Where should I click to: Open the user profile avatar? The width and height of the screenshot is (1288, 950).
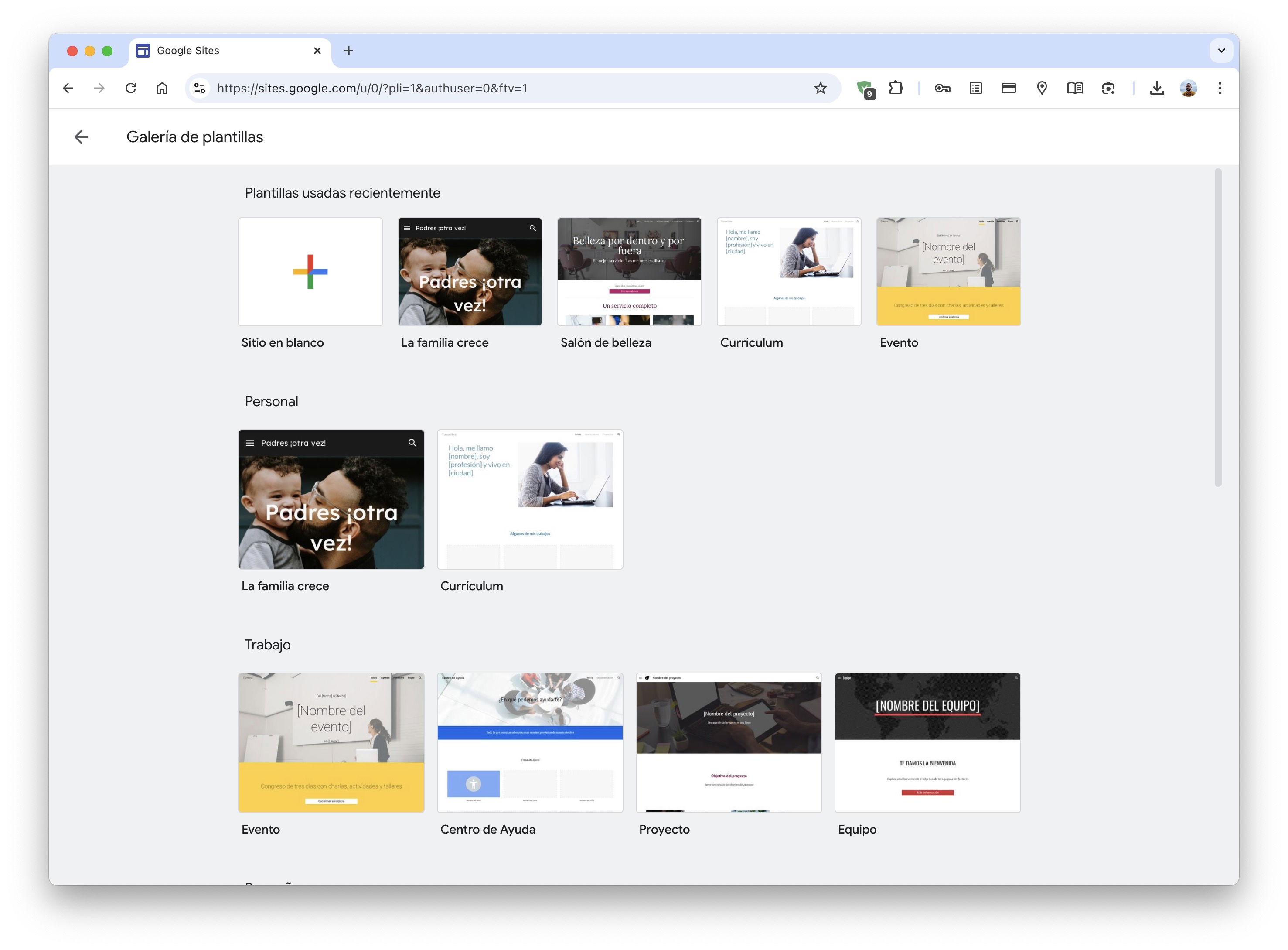pyautogui.click(x=1188, y=88)
